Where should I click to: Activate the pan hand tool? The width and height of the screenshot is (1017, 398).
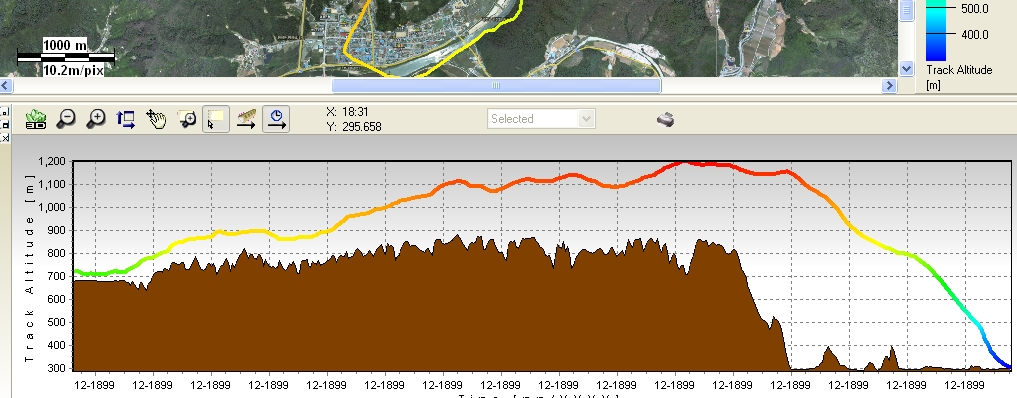pos(156,119)
